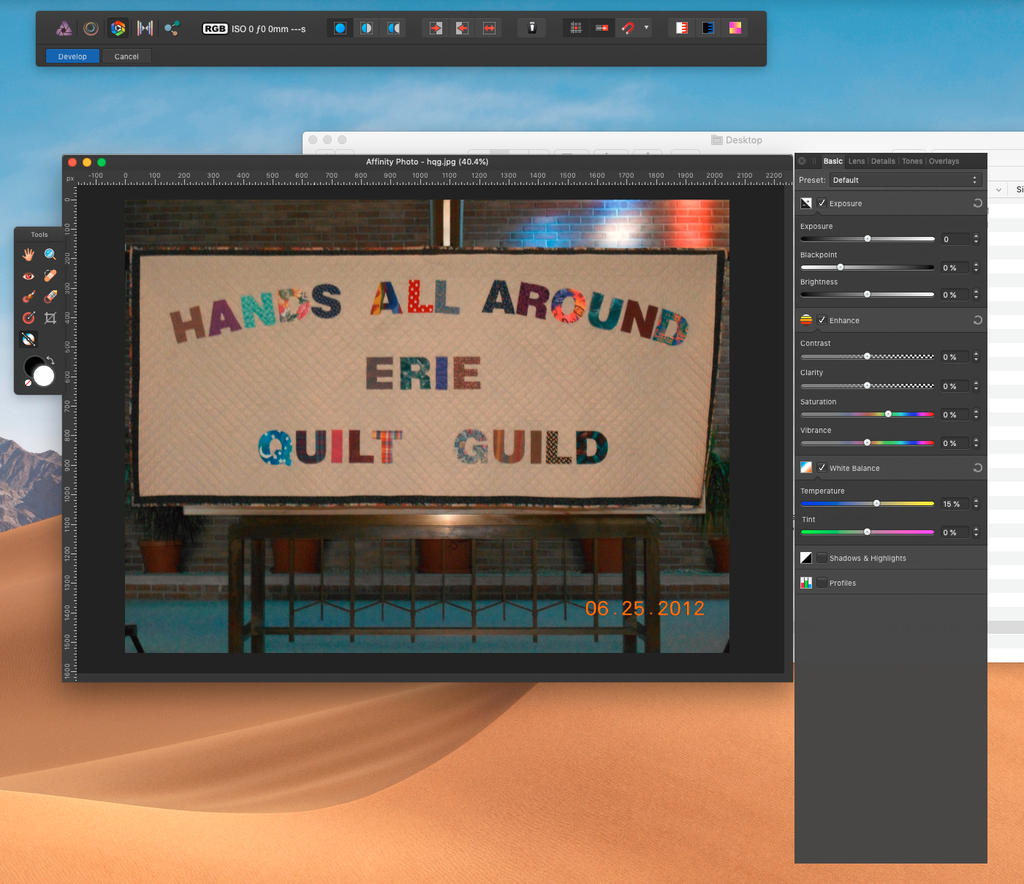Viewport: 1024px width, 884px height.
Task: Expand the snapping options dropdown arrow
Action: coord(646,28)
